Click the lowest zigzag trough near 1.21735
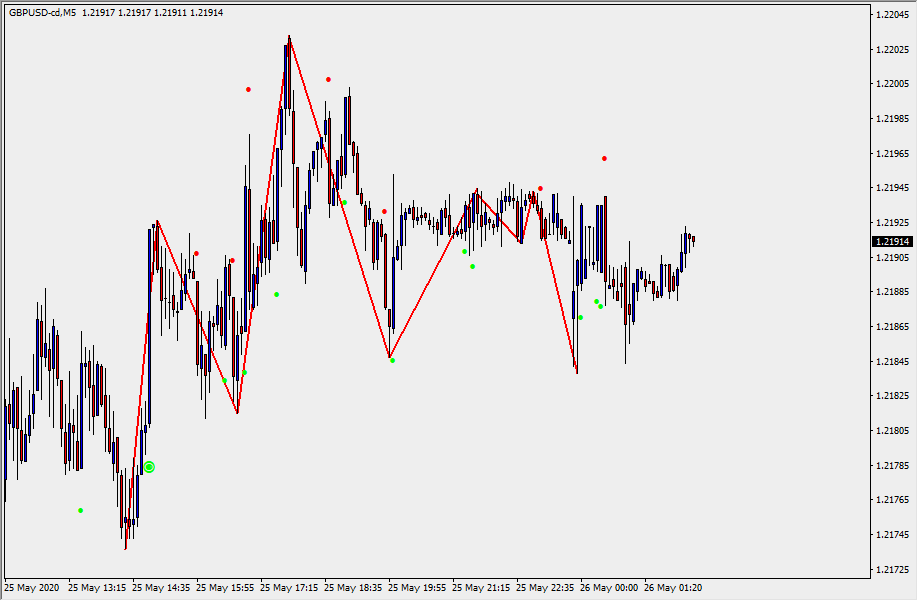 tap(126, 548)
